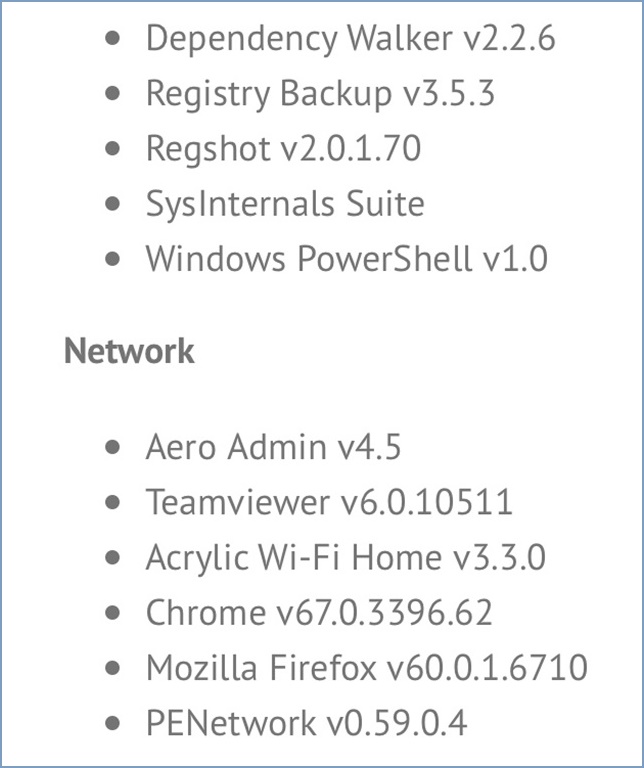
Task: Click the Dependency Walker v2.2.6 list item
Action: pos(351,39)
